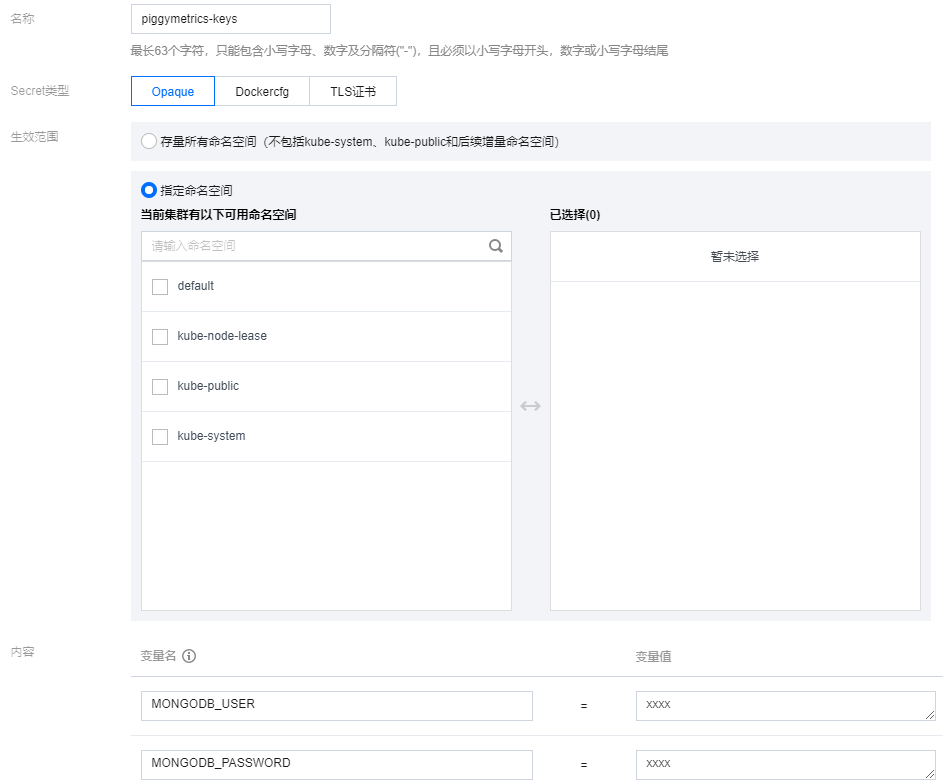Click the resize handle of the MONGODB_USER value box
Image resolution: width=943 pixels, height=784 pixels.
point(930,715)
